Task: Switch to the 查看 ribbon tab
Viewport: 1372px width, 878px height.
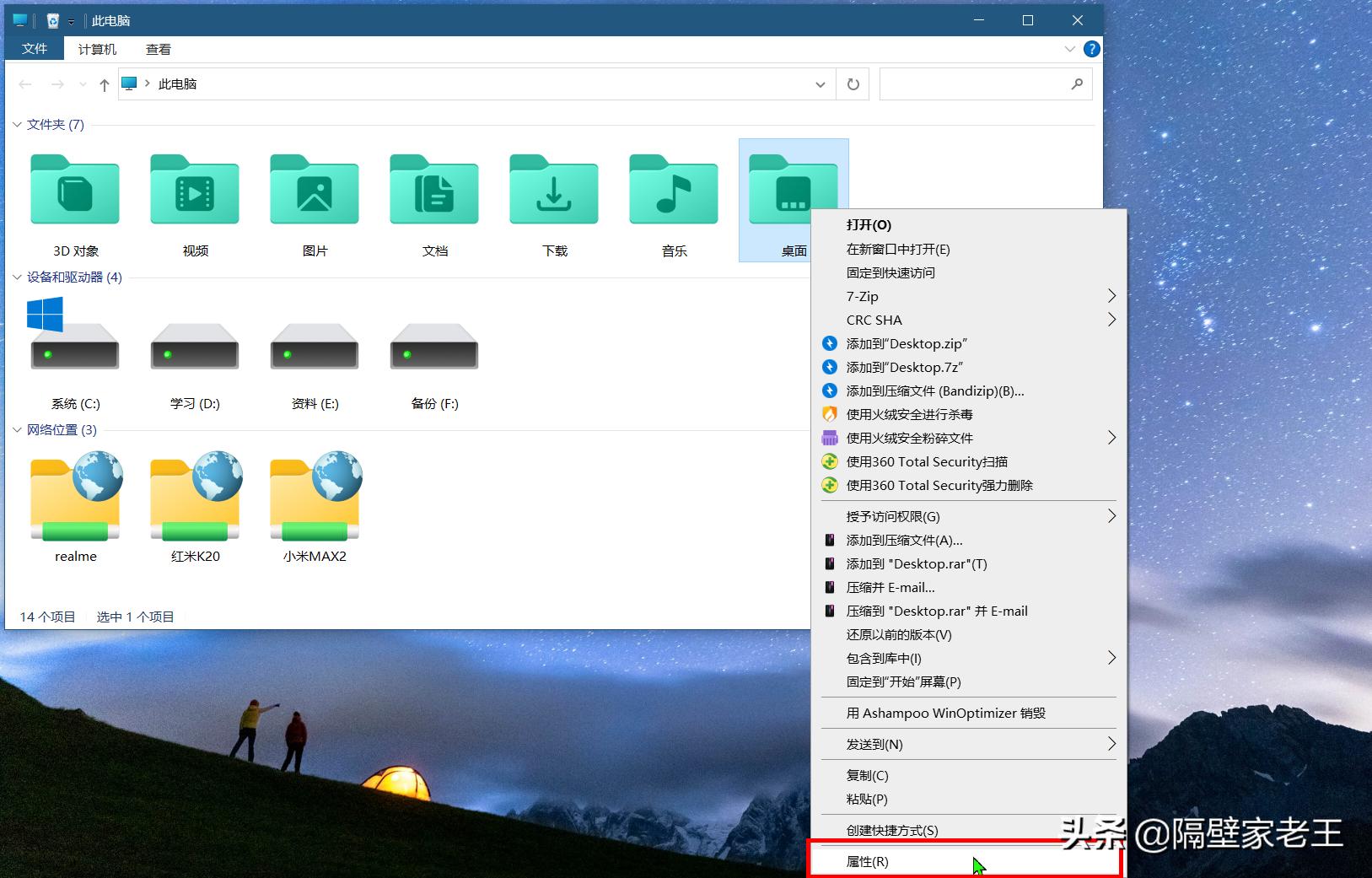Action: [159, 48]
